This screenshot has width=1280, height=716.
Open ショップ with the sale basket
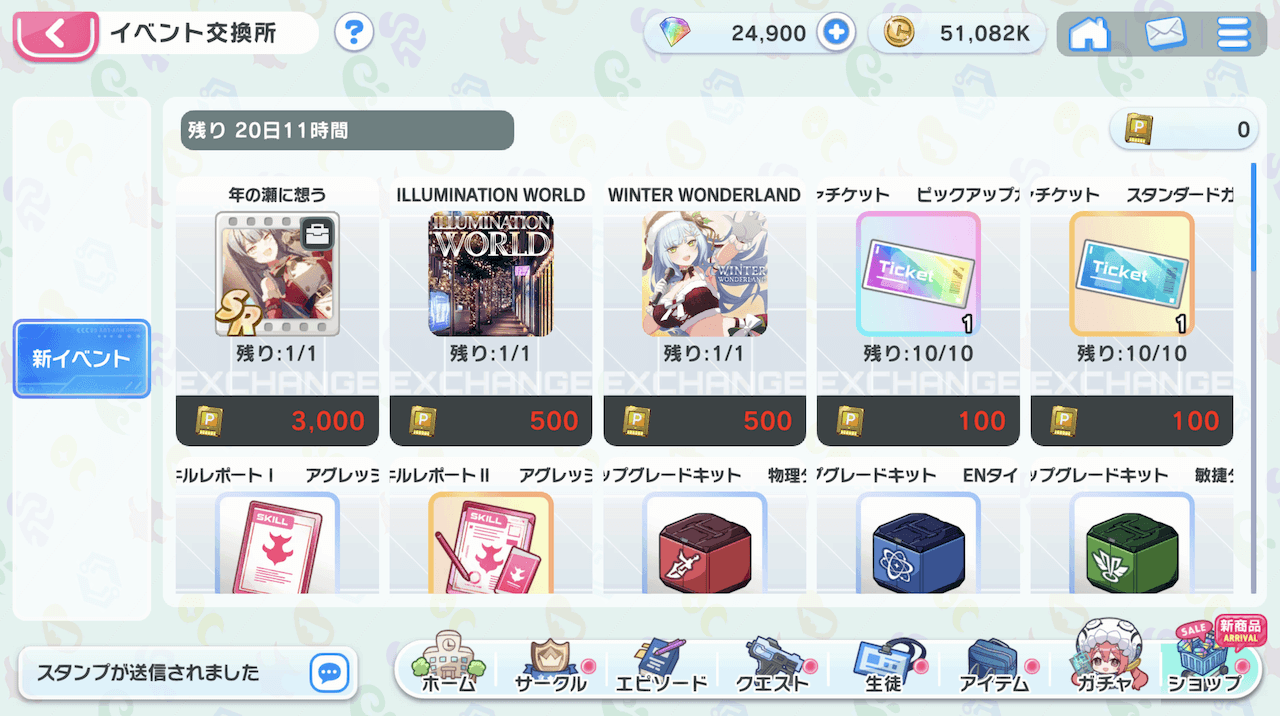click(1205, 660)
